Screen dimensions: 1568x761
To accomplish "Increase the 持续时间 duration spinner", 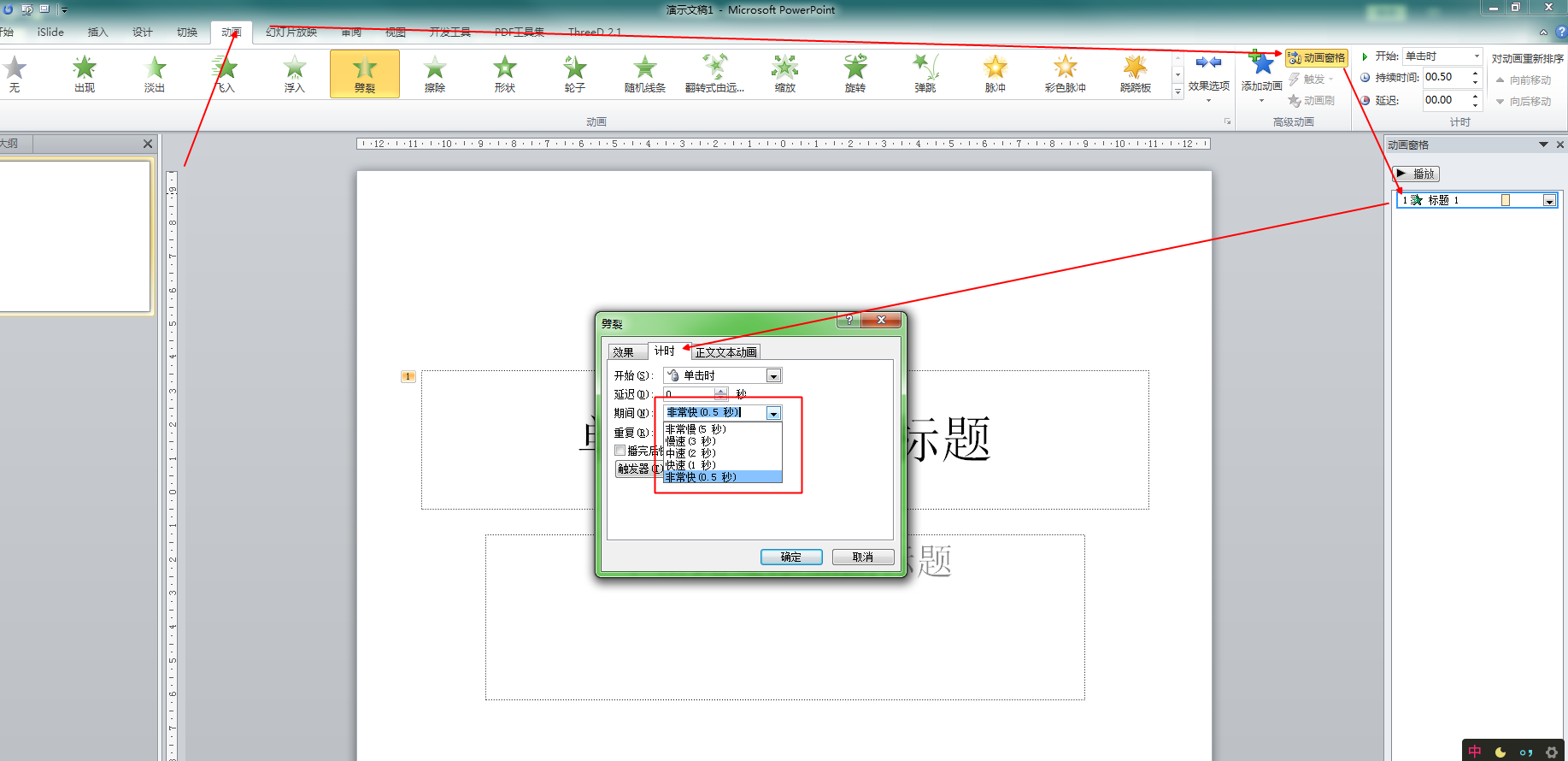I will (1475, 73).
